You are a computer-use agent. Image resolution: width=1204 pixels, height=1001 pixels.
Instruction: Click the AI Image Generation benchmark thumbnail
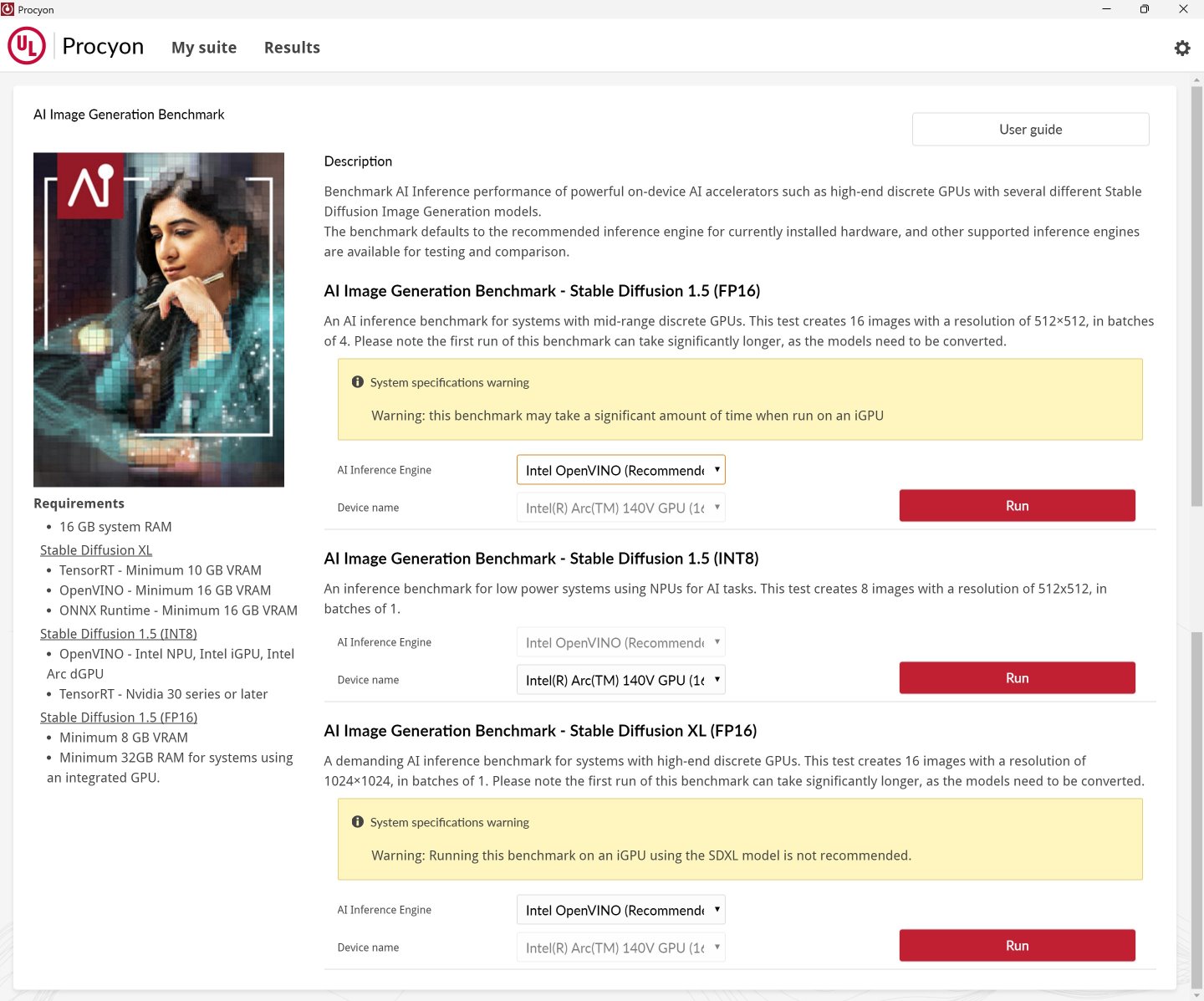click(159, 319)
